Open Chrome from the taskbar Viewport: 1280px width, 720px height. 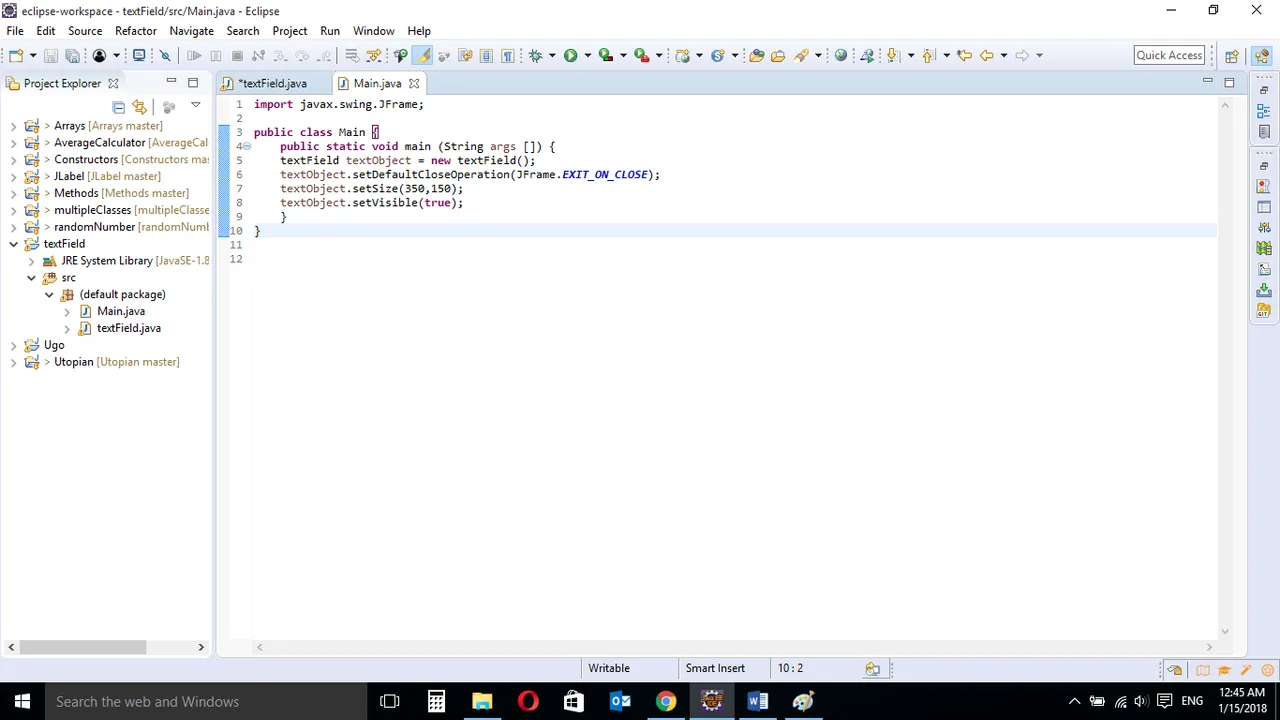point(665,701)
